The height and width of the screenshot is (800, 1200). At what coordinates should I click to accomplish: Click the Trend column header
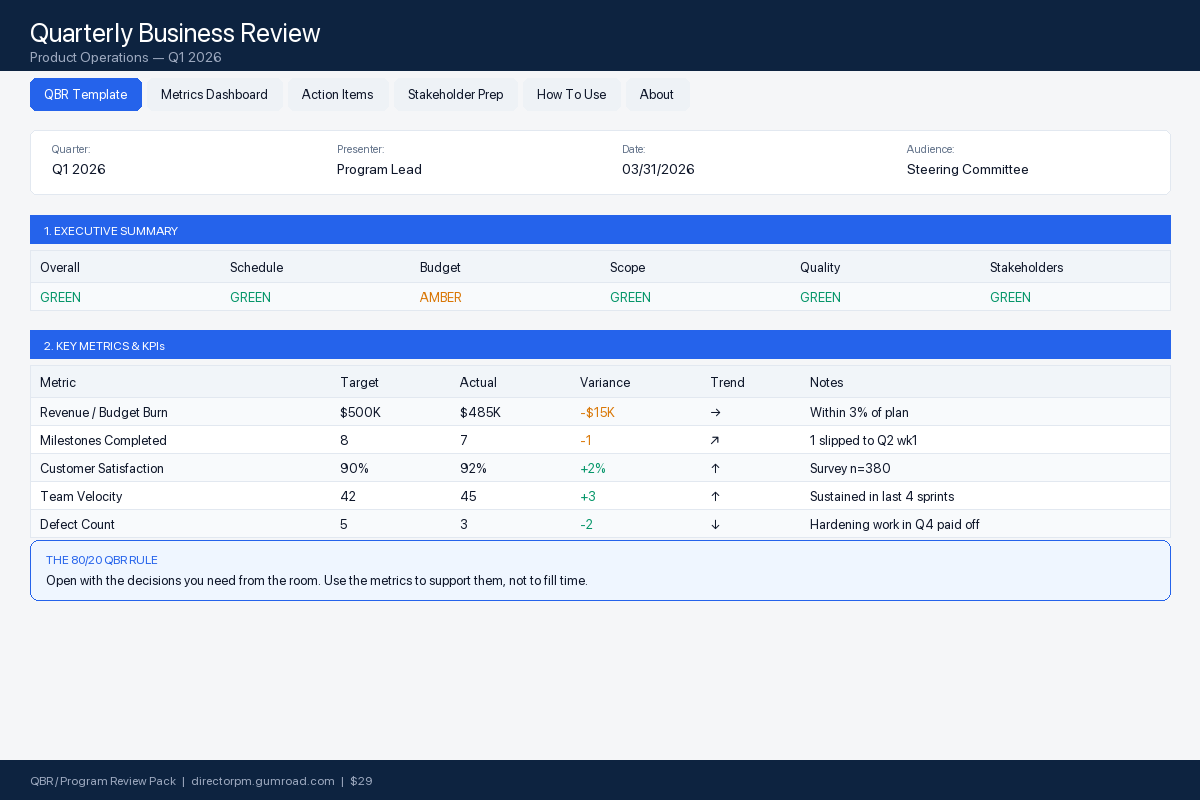(x=727, y=382)
